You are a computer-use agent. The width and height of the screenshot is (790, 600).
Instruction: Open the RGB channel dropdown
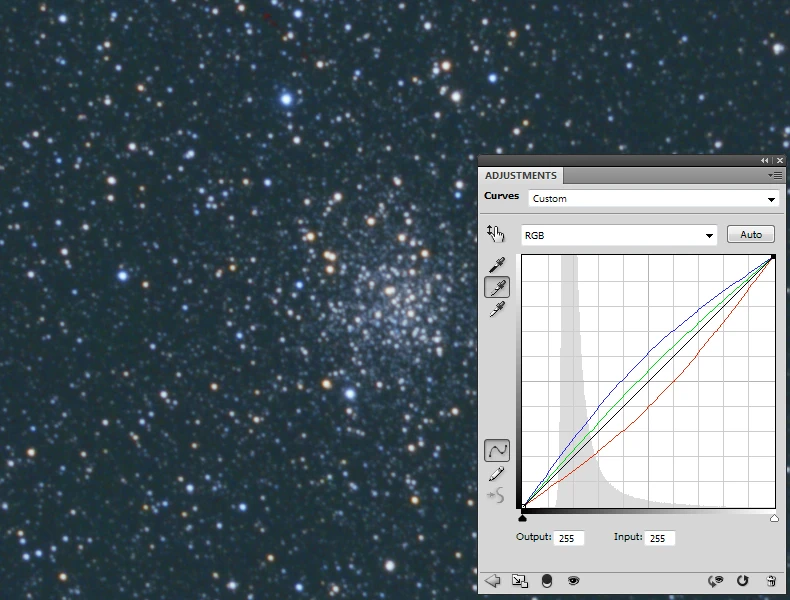tap(618, 236)
